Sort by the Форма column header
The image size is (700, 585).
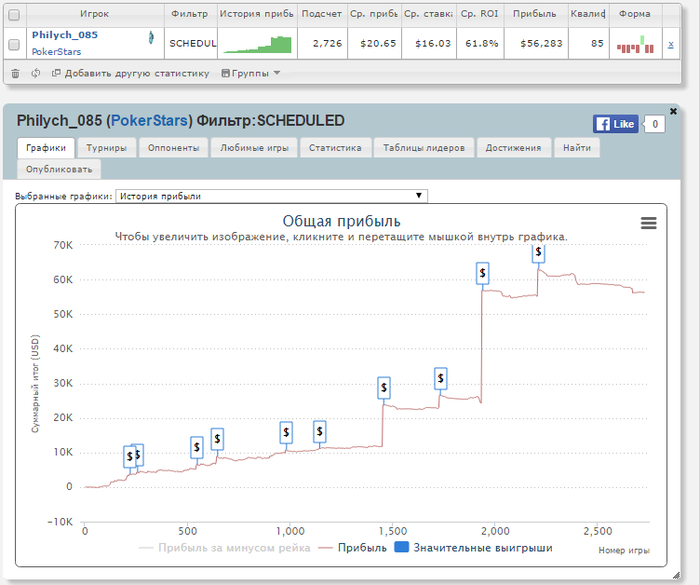click(635, 14)
